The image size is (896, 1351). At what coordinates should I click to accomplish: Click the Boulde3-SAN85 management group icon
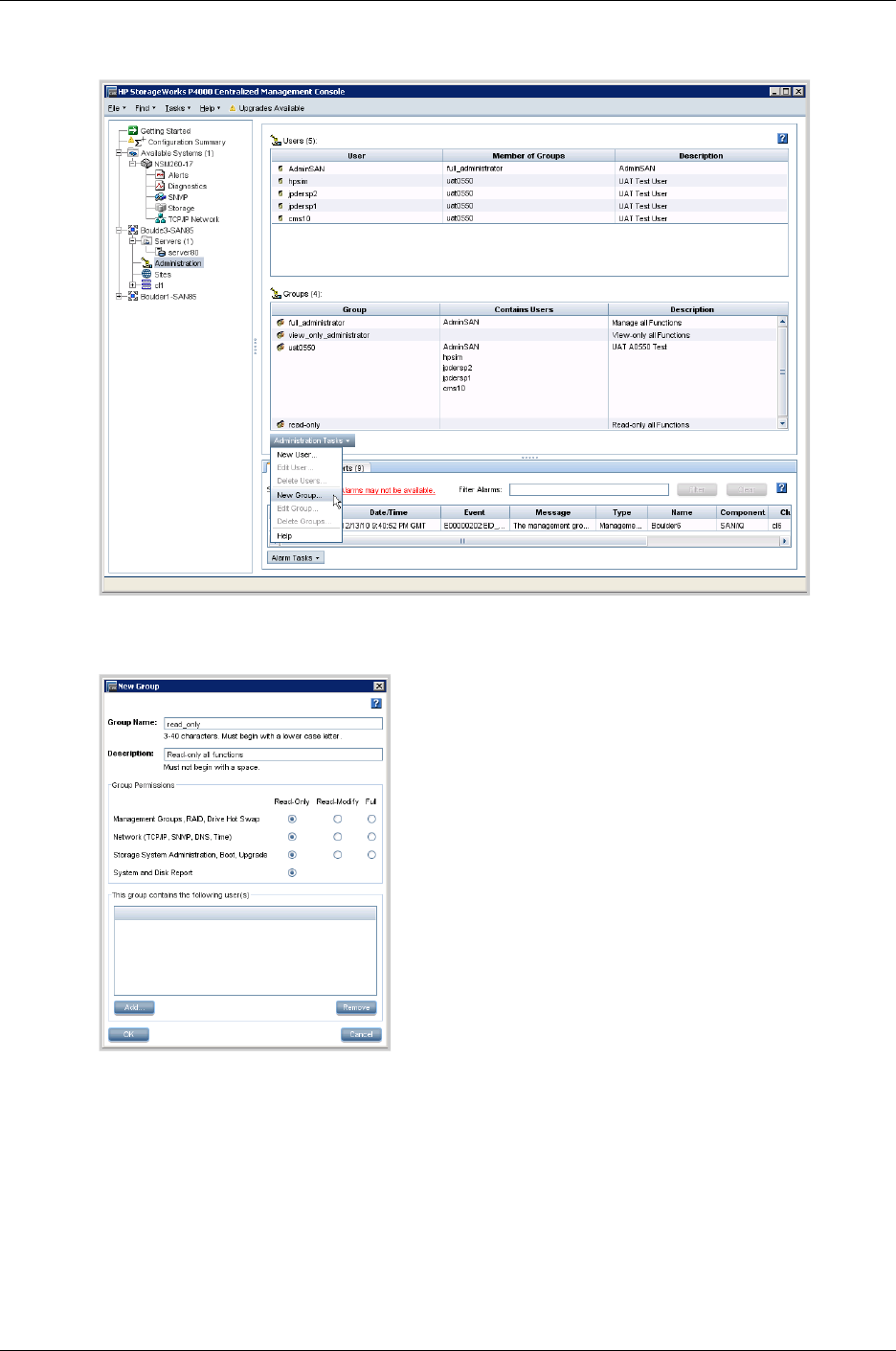tap(133, 231)
